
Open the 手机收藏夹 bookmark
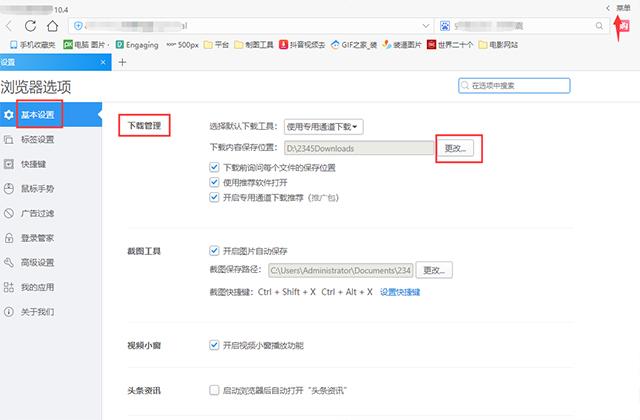point(32,45)
